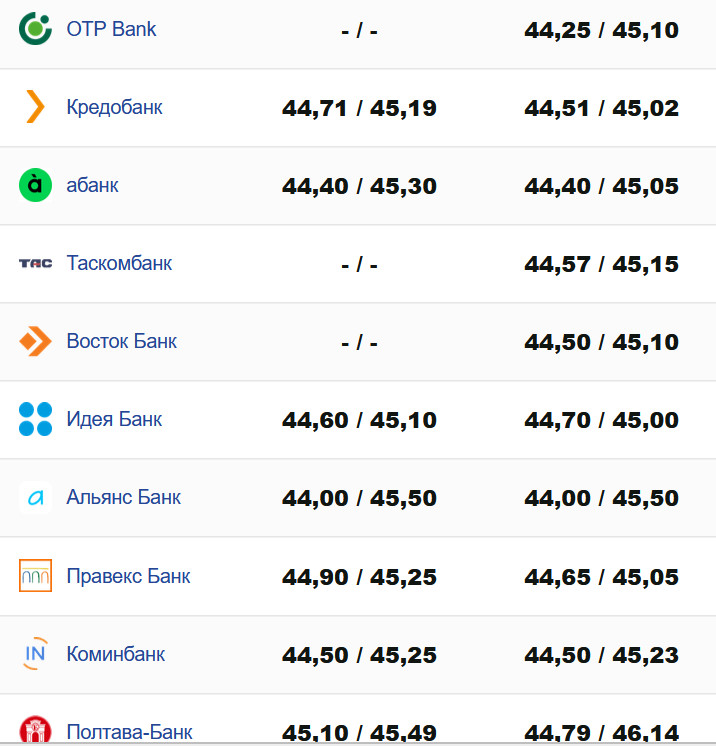Click the Коминбанк IN logo icon
This screenshot has height=746, width=716.
(35, 654)
